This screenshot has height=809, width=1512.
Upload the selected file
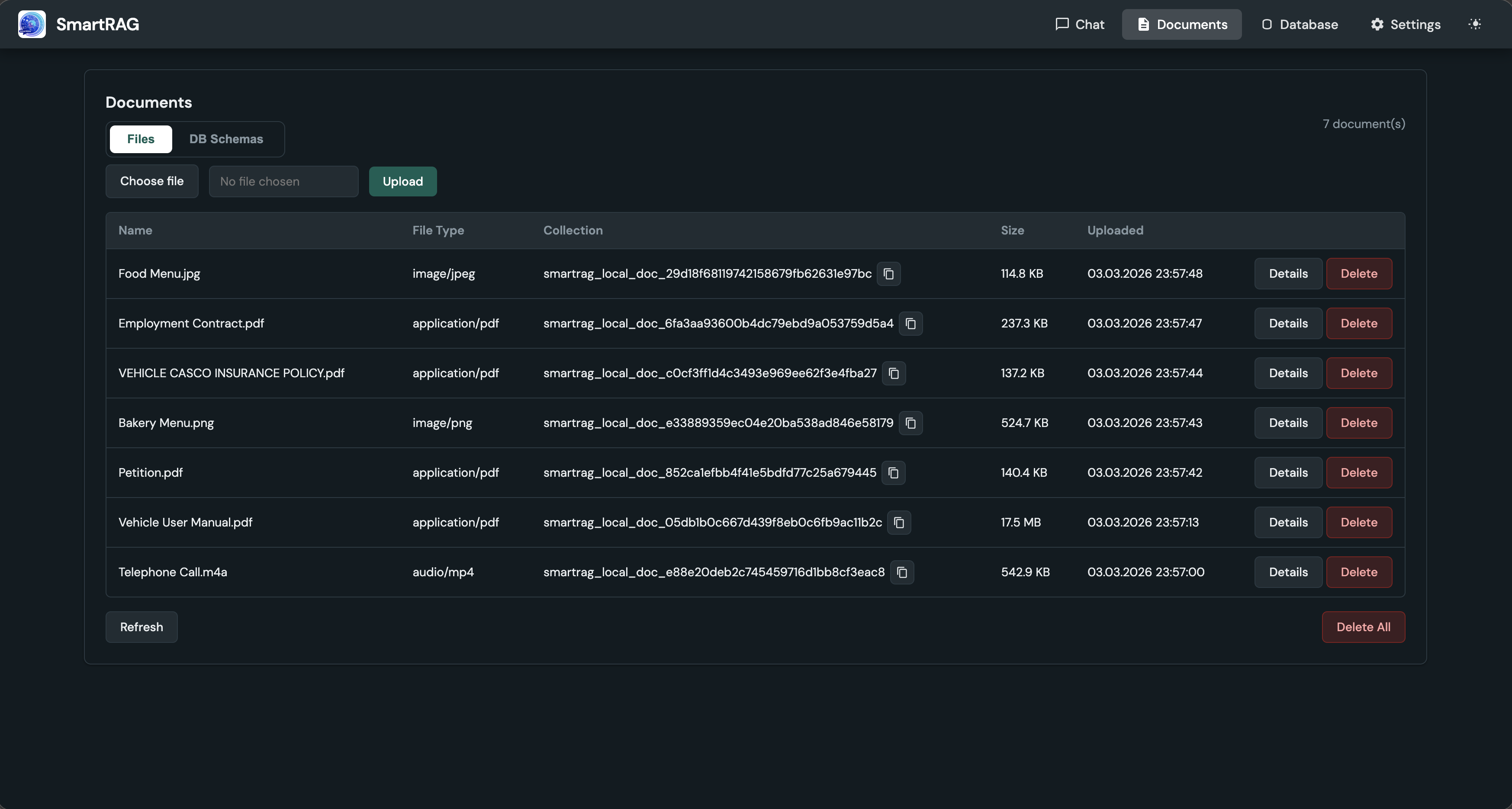[x=402, y=181]
